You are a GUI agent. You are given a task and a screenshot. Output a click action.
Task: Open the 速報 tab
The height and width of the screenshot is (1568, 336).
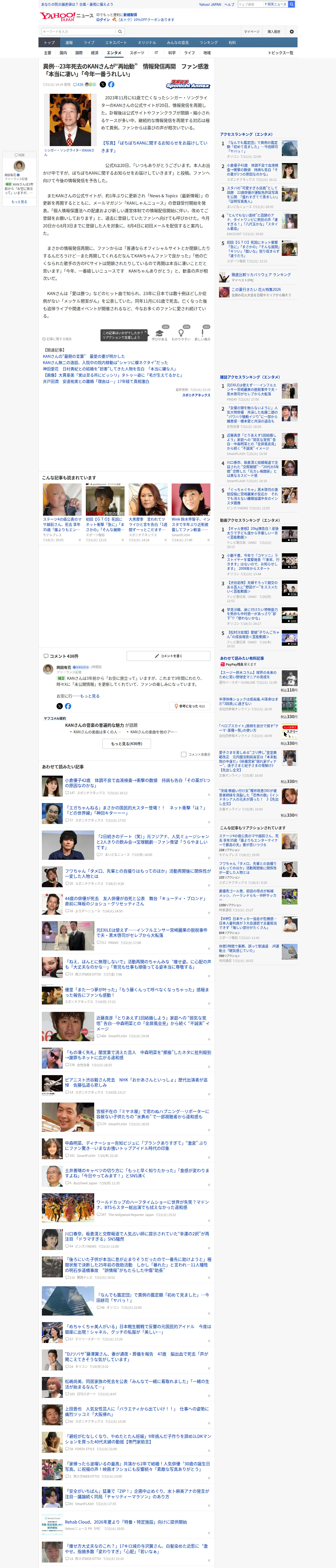[69, 43]
